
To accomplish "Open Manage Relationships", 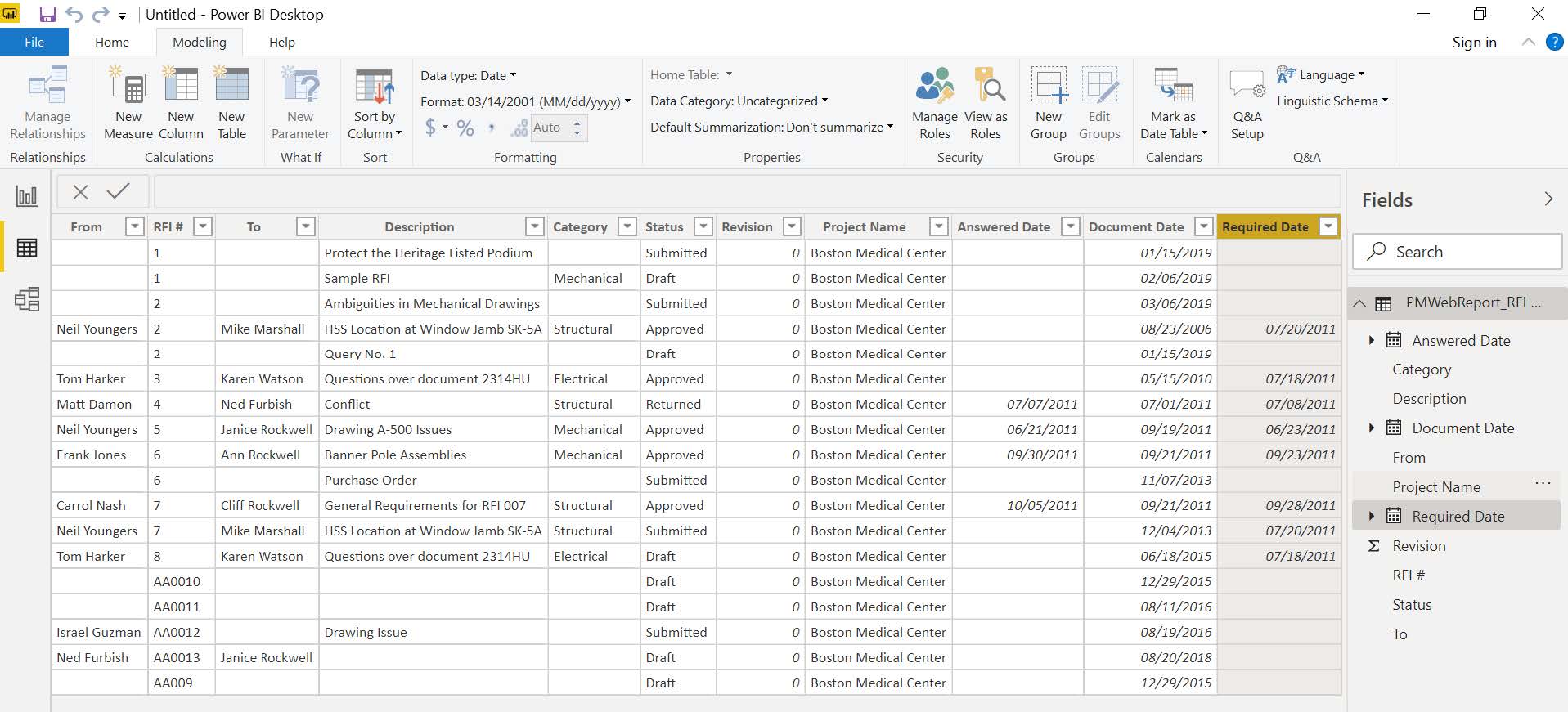I will 47,104.
